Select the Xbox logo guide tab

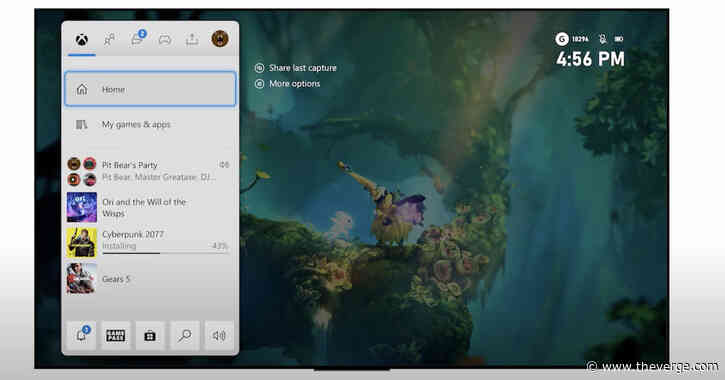click(x=82, y=40)
